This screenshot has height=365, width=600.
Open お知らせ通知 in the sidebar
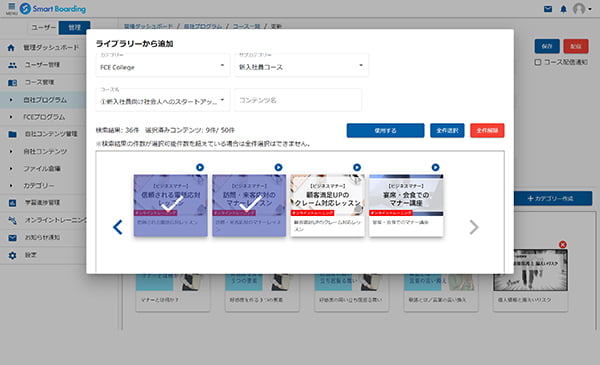43,238
